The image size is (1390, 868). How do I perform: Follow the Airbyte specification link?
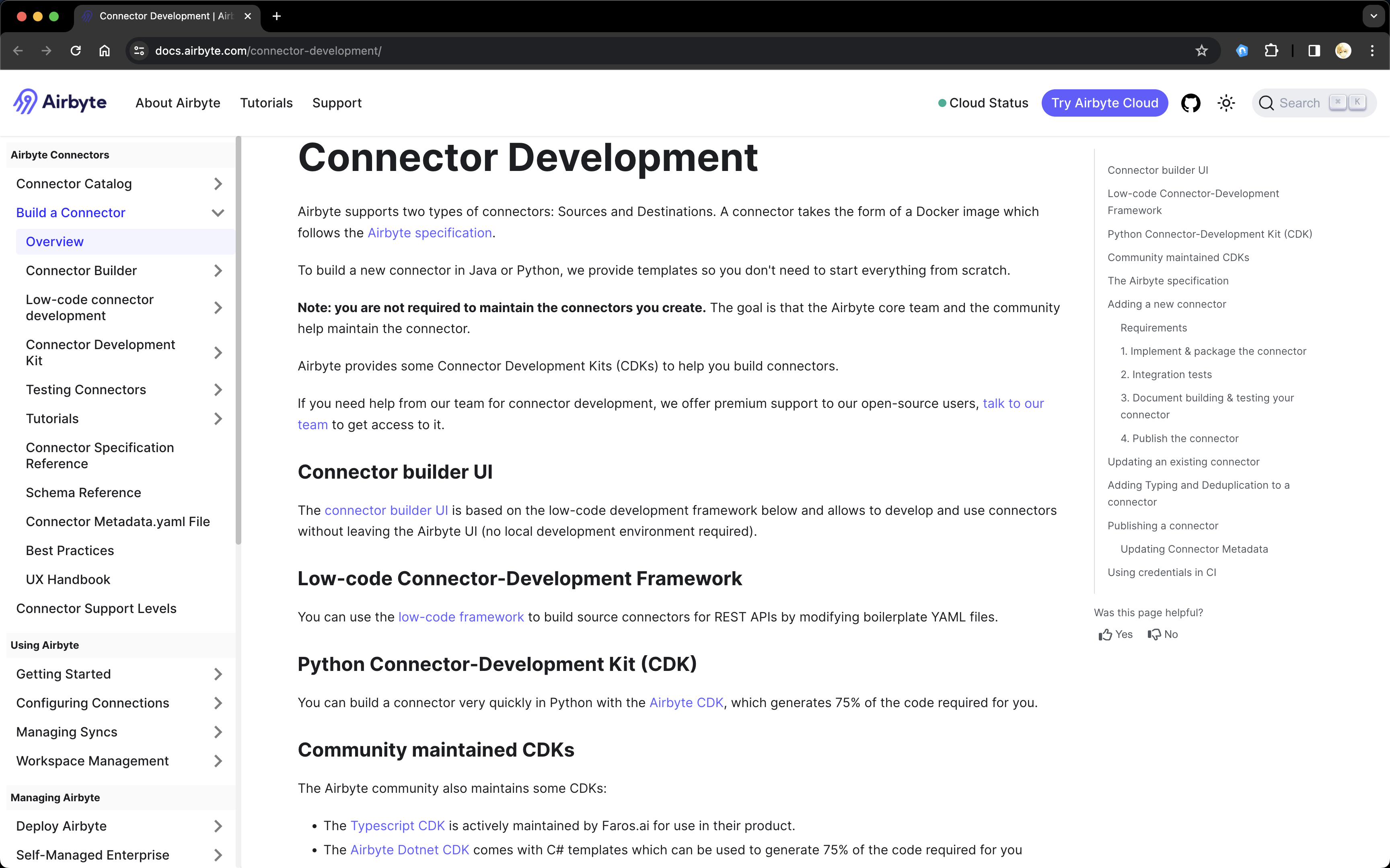(x=430, y=233)
